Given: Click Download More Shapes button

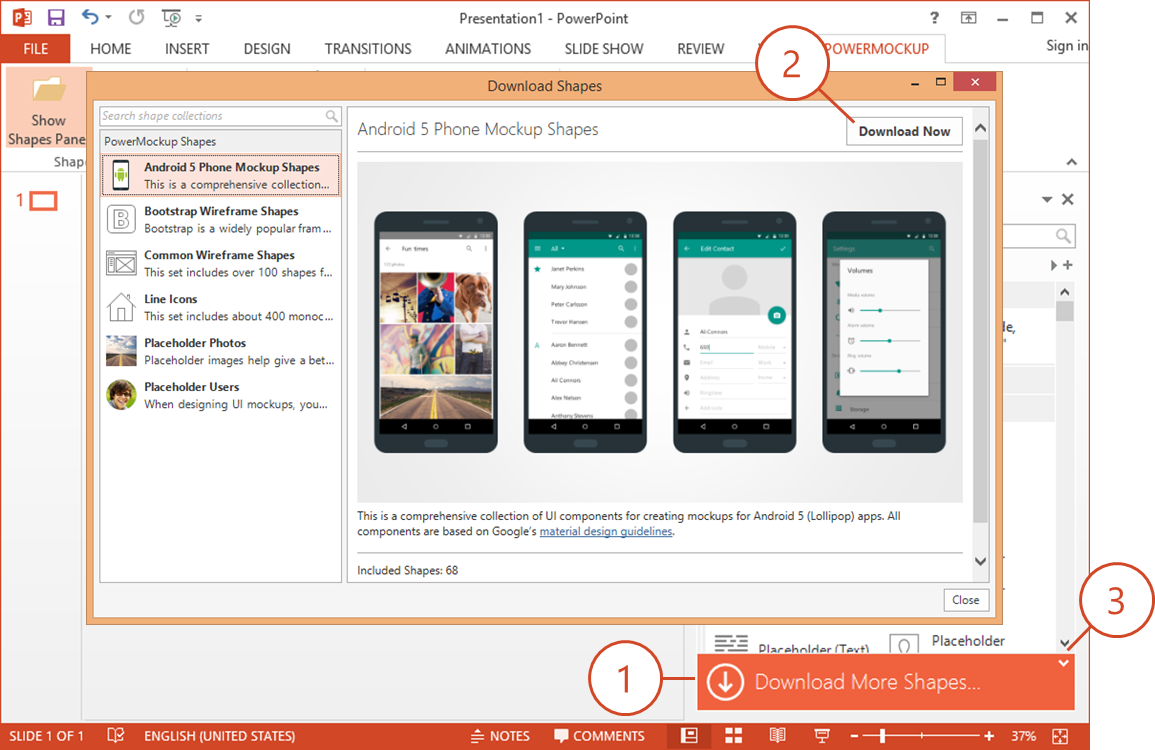Looking at the screenshot, I should 885,682.
